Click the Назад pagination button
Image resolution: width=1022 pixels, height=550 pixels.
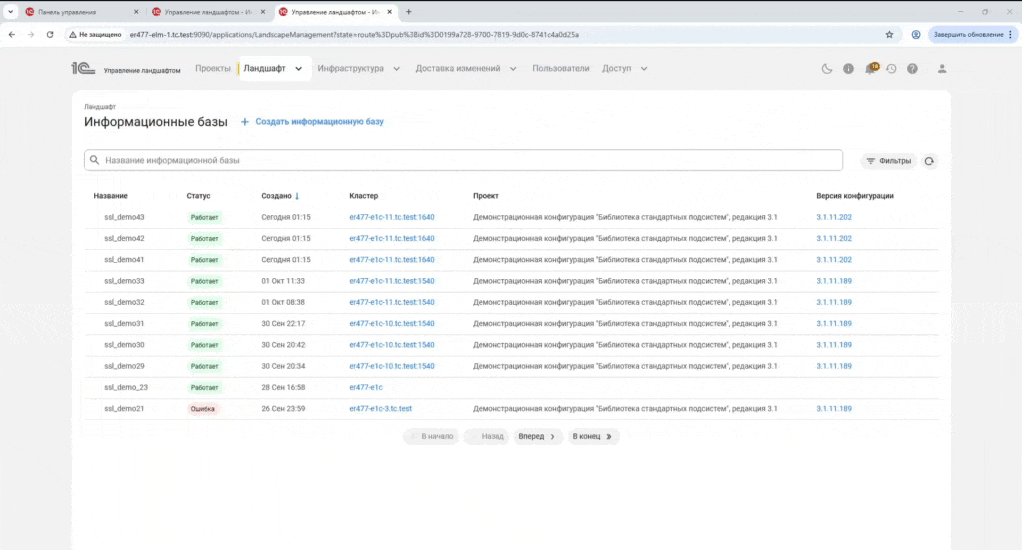(488, 437)
